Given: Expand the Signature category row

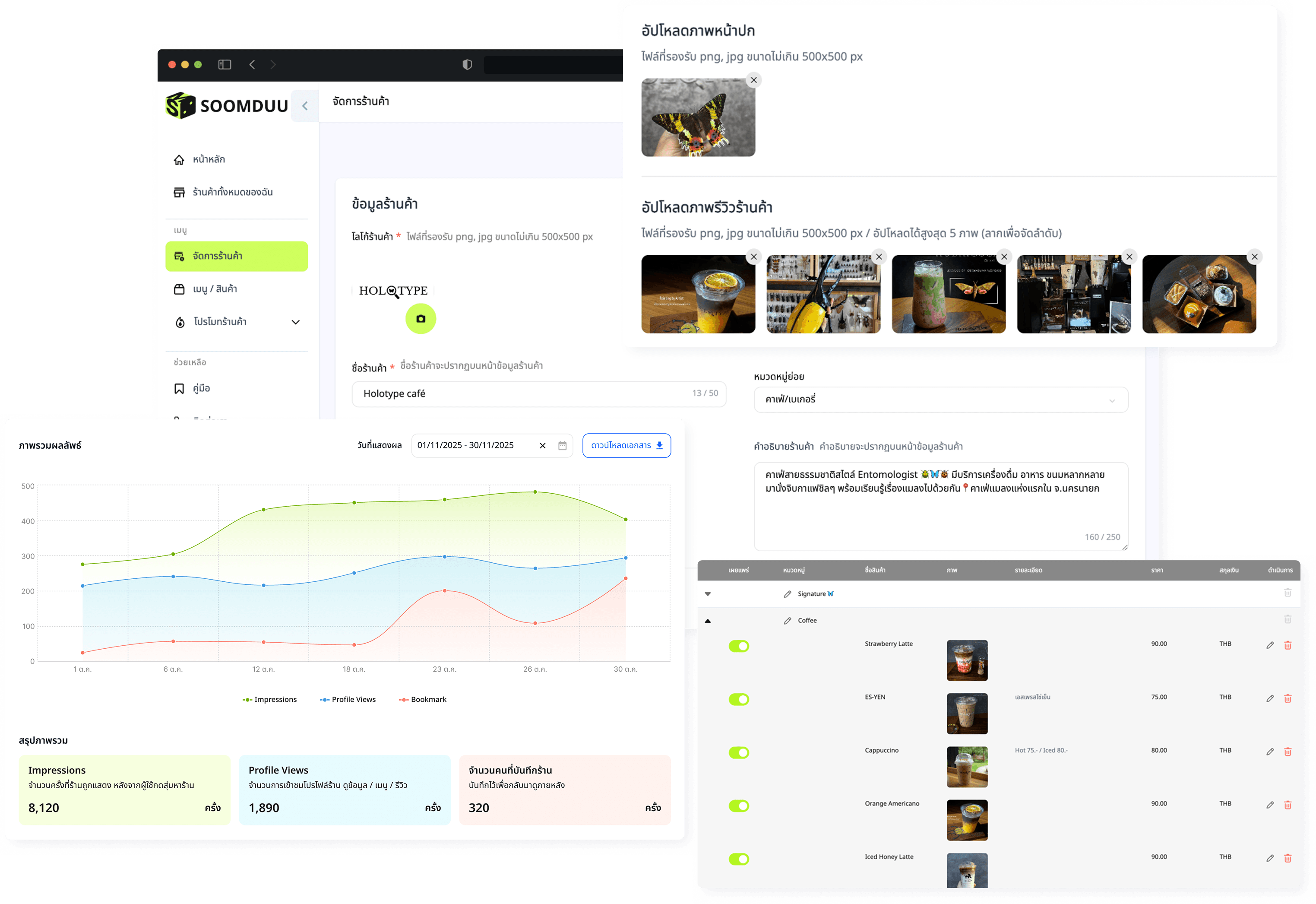Looking at the screenshot, I should [707, 594].
